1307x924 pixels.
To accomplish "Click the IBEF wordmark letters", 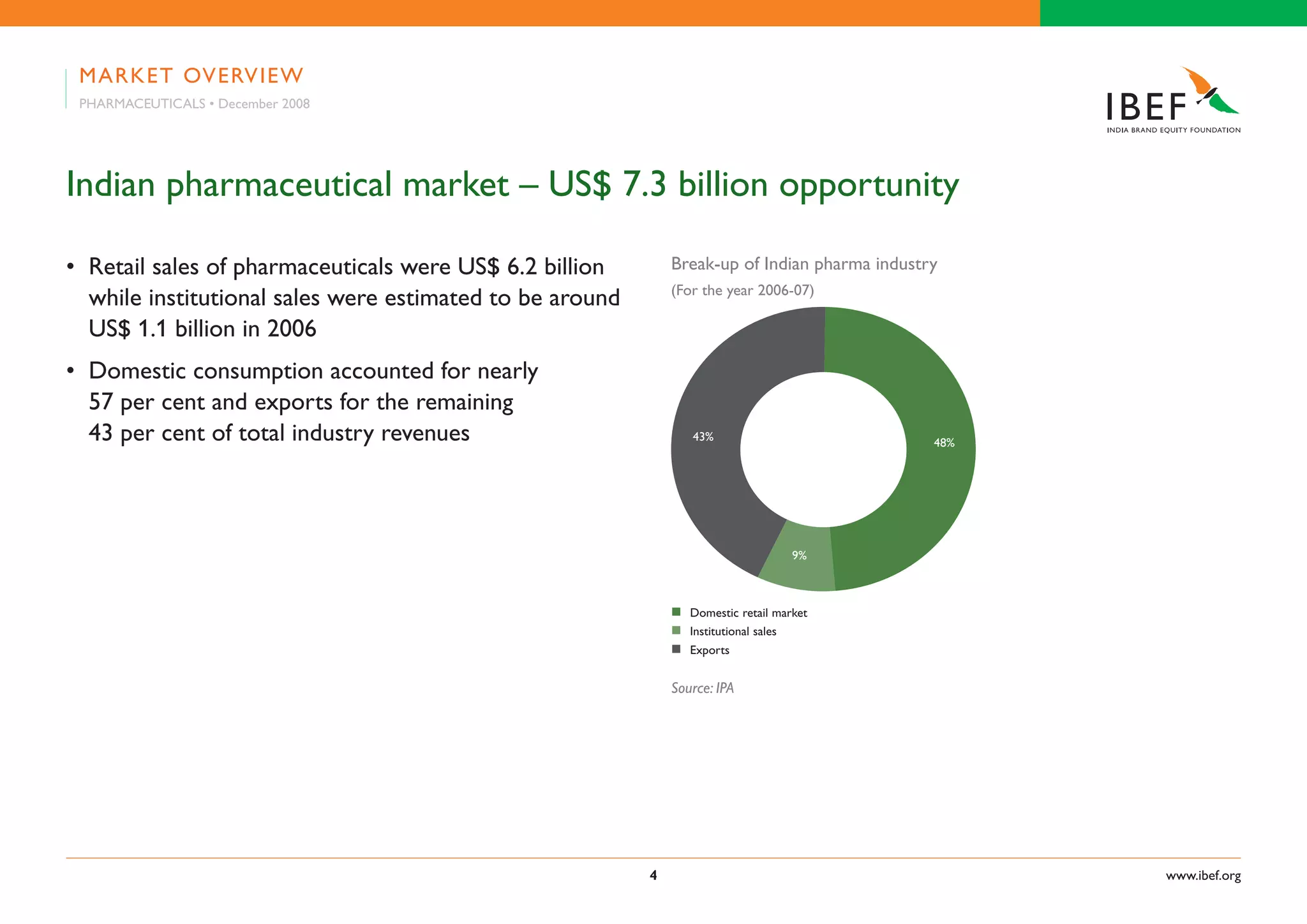I will (x=1146, y=107).
